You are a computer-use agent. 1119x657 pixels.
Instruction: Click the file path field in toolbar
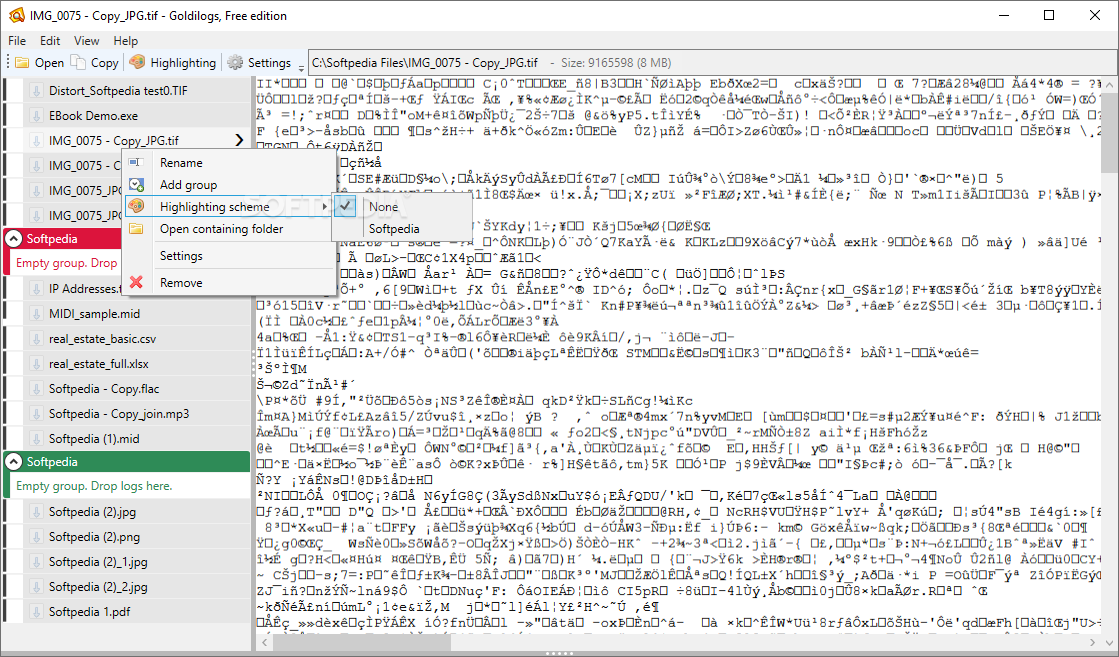click(712, 63)
